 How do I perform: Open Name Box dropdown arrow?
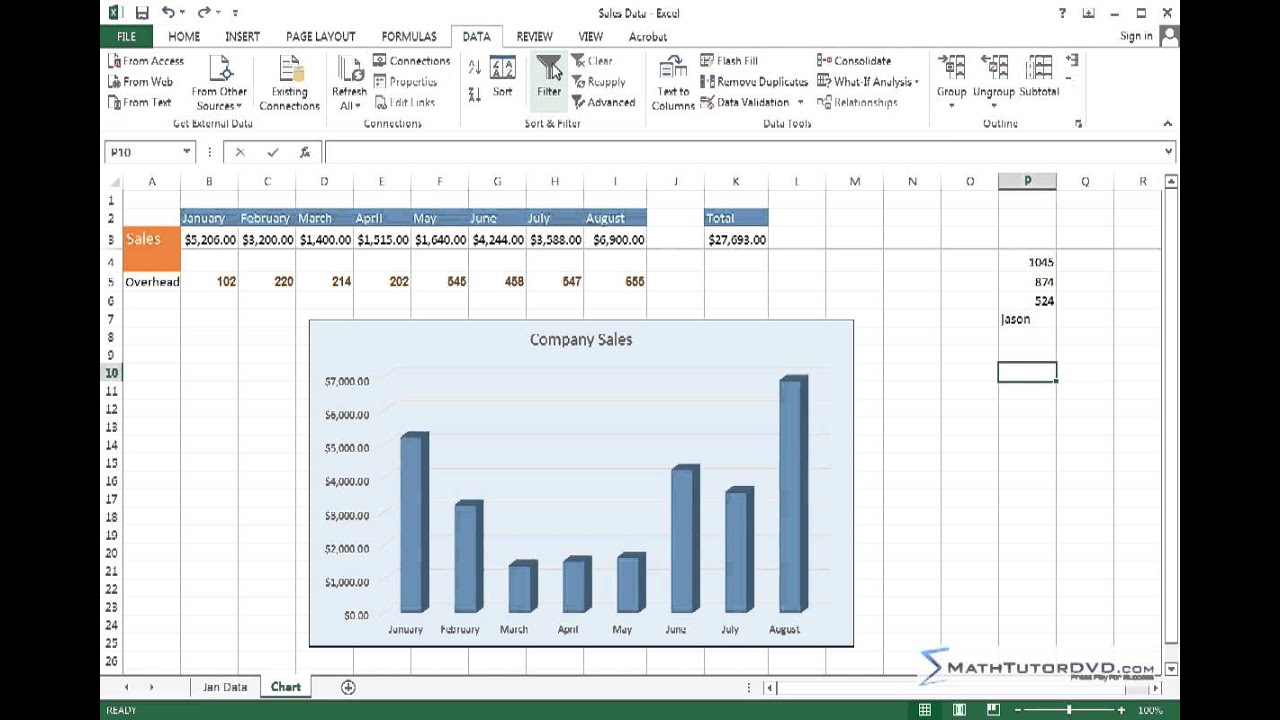pos(186,152)
